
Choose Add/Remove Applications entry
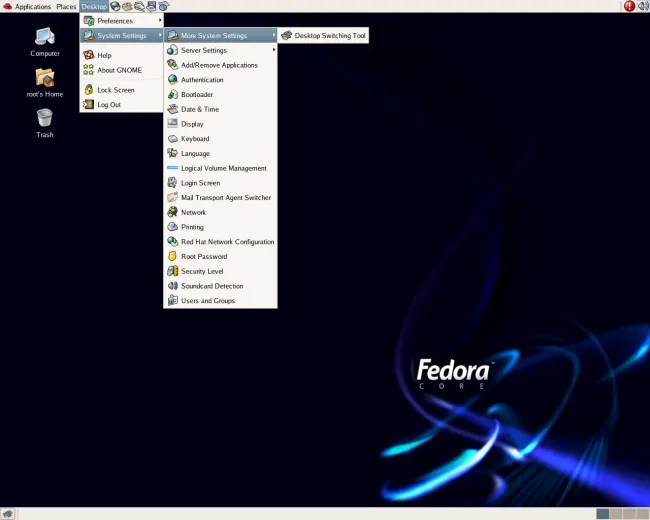[x=218, y=65]
